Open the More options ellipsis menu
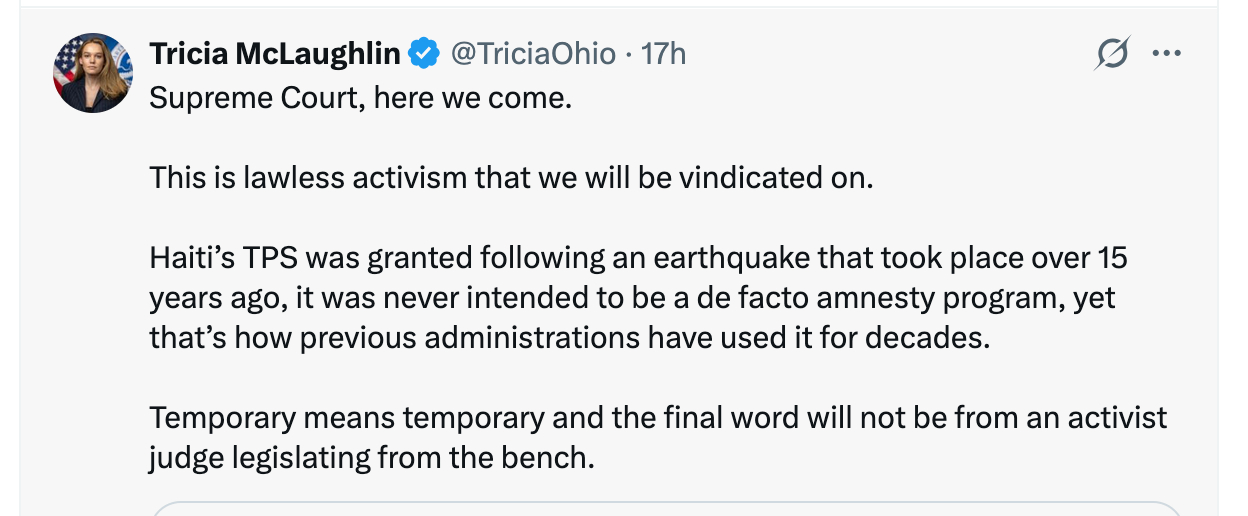Image resolution: width=1248 pixels, height=516 pixels. point(1166,53)
